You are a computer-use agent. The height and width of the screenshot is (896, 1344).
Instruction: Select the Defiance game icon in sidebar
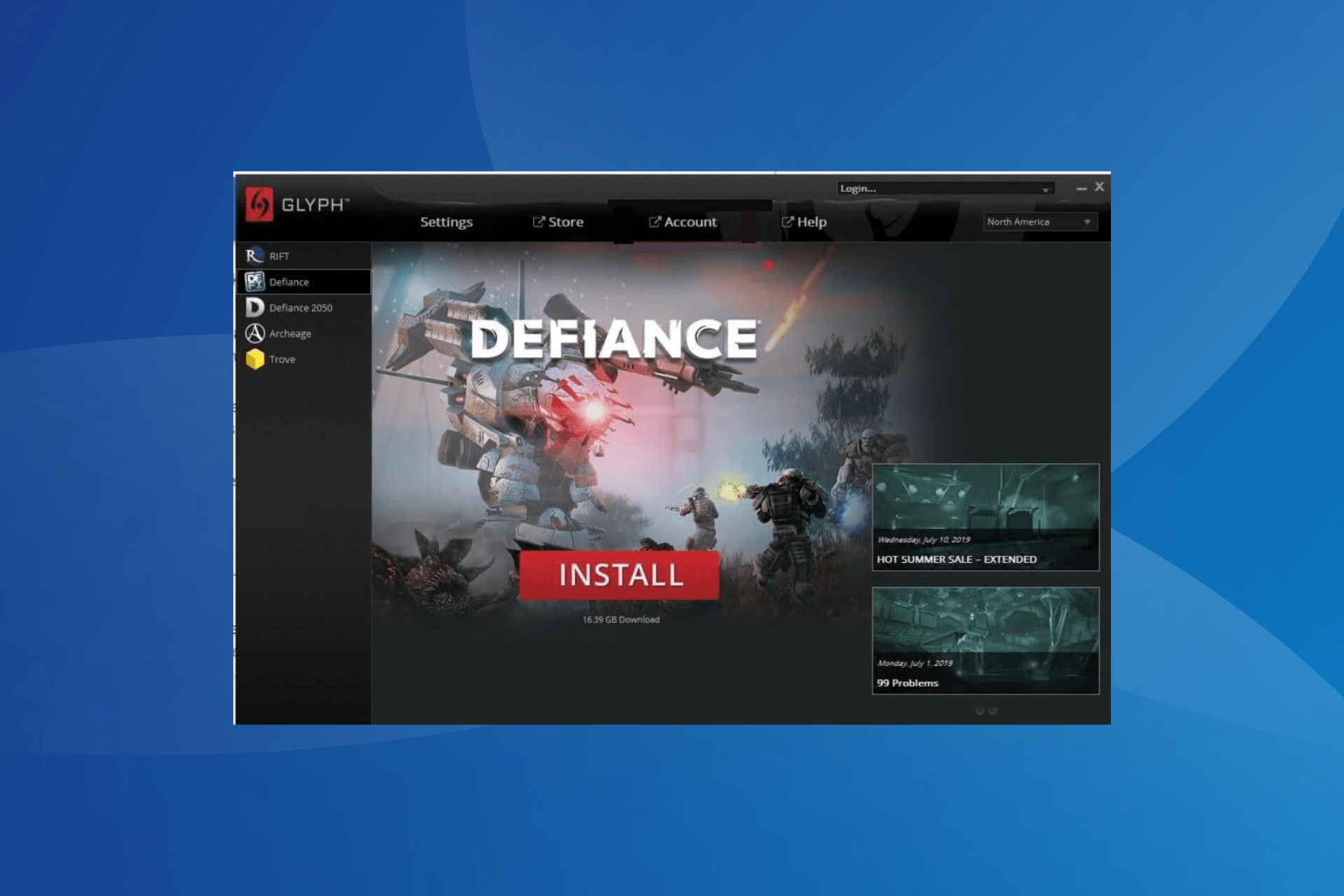[x=255, y=281]
